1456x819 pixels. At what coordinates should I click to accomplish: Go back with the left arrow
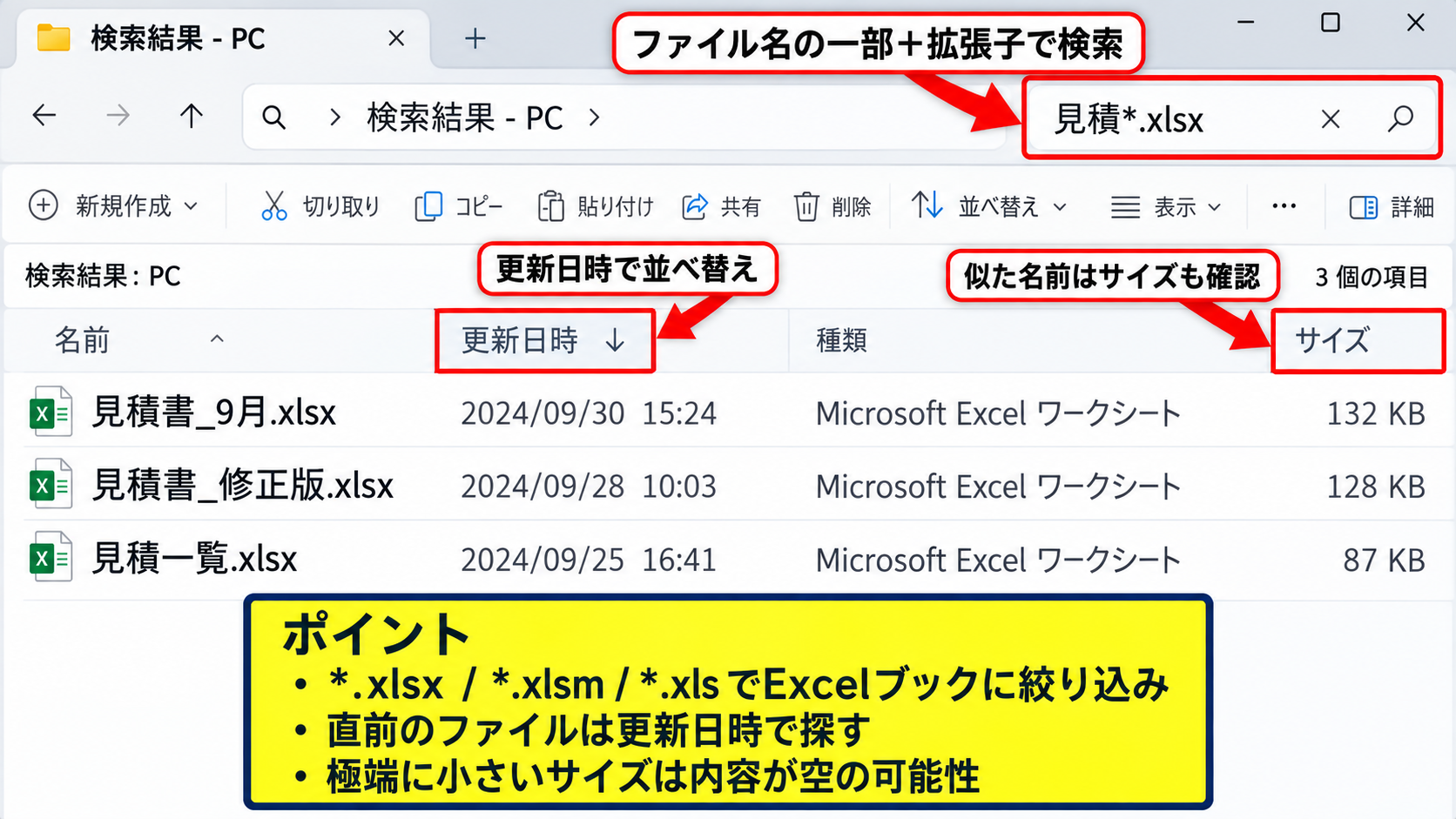point(44,116)
